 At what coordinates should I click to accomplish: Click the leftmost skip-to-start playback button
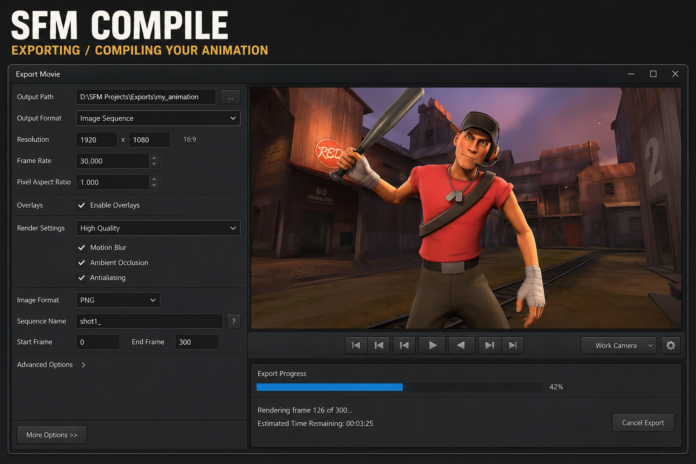point(356,345)
